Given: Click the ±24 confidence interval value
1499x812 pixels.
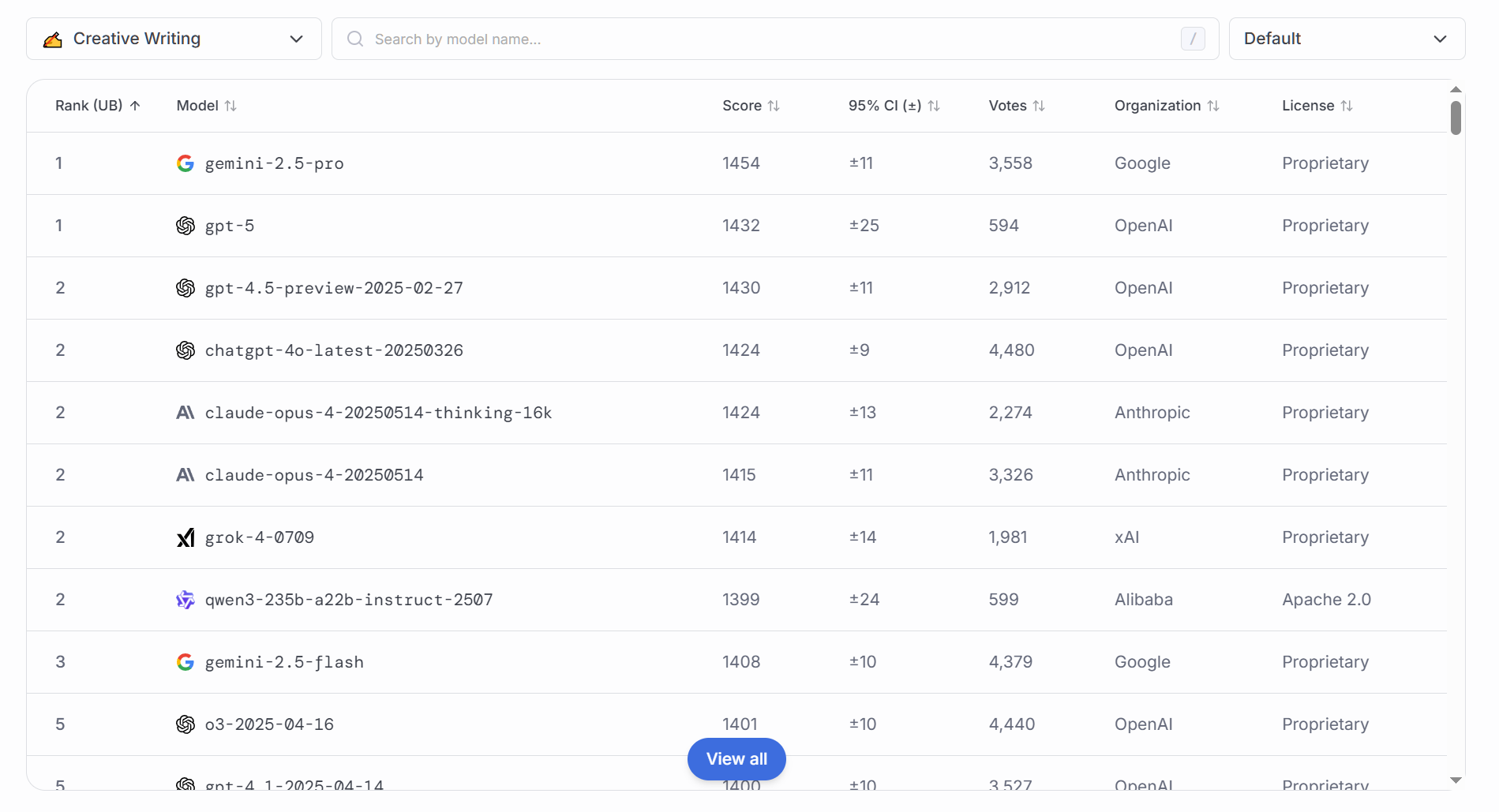Looking at the screenshot, I should coord(864,600).
